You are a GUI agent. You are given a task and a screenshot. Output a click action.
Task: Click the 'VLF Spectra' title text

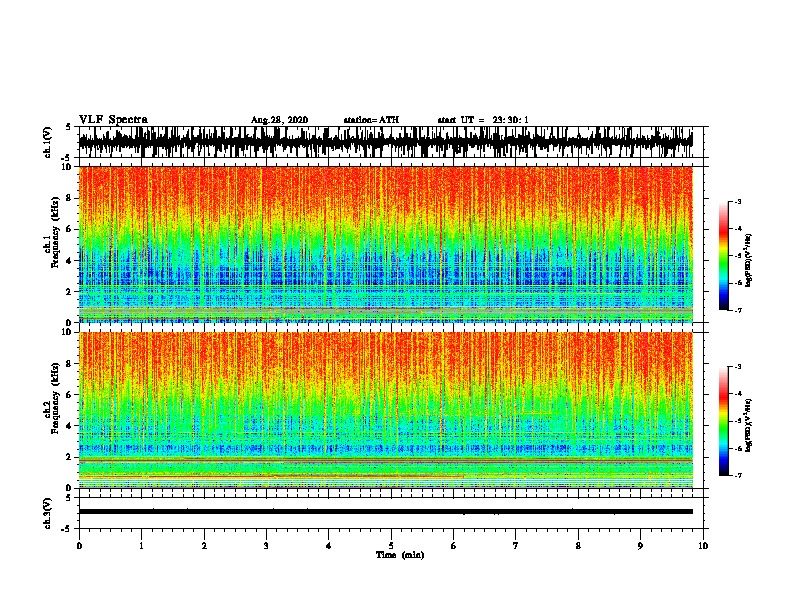(x=113, y=120)
